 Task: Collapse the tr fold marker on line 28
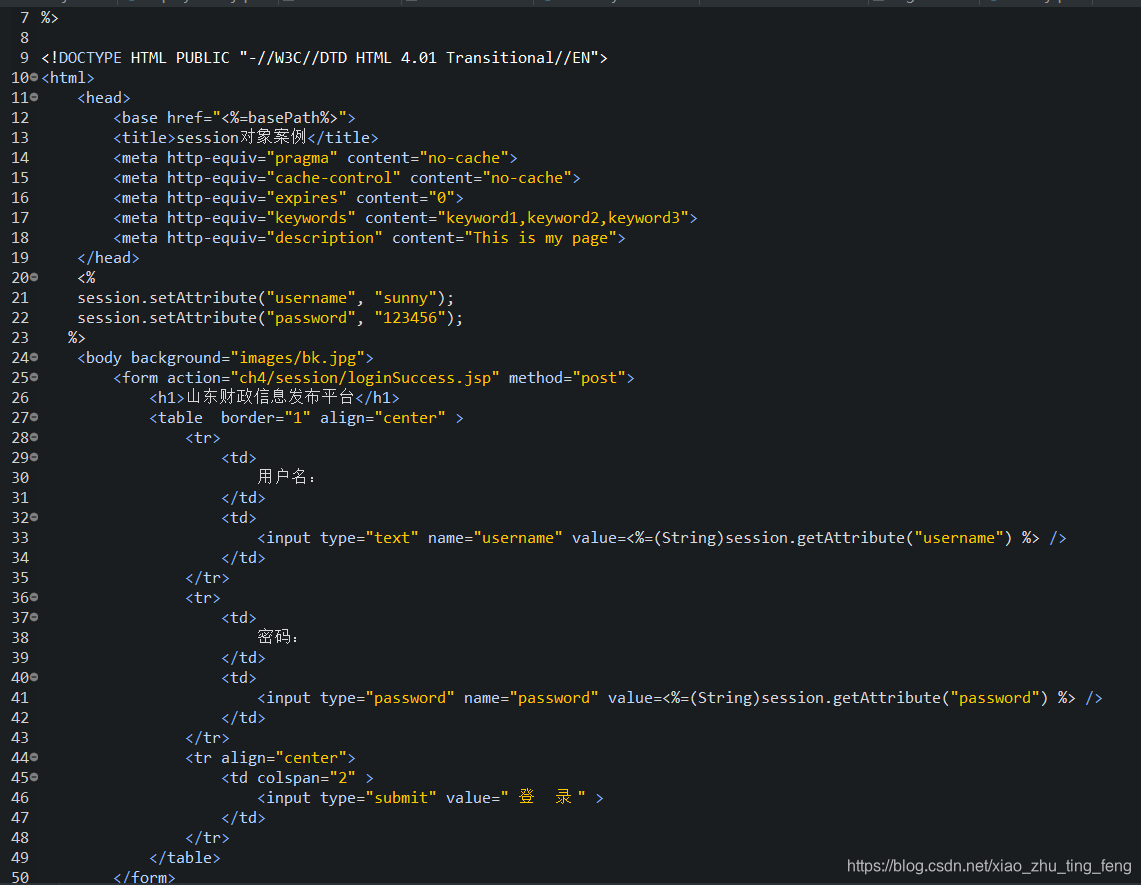coord(34,437)
